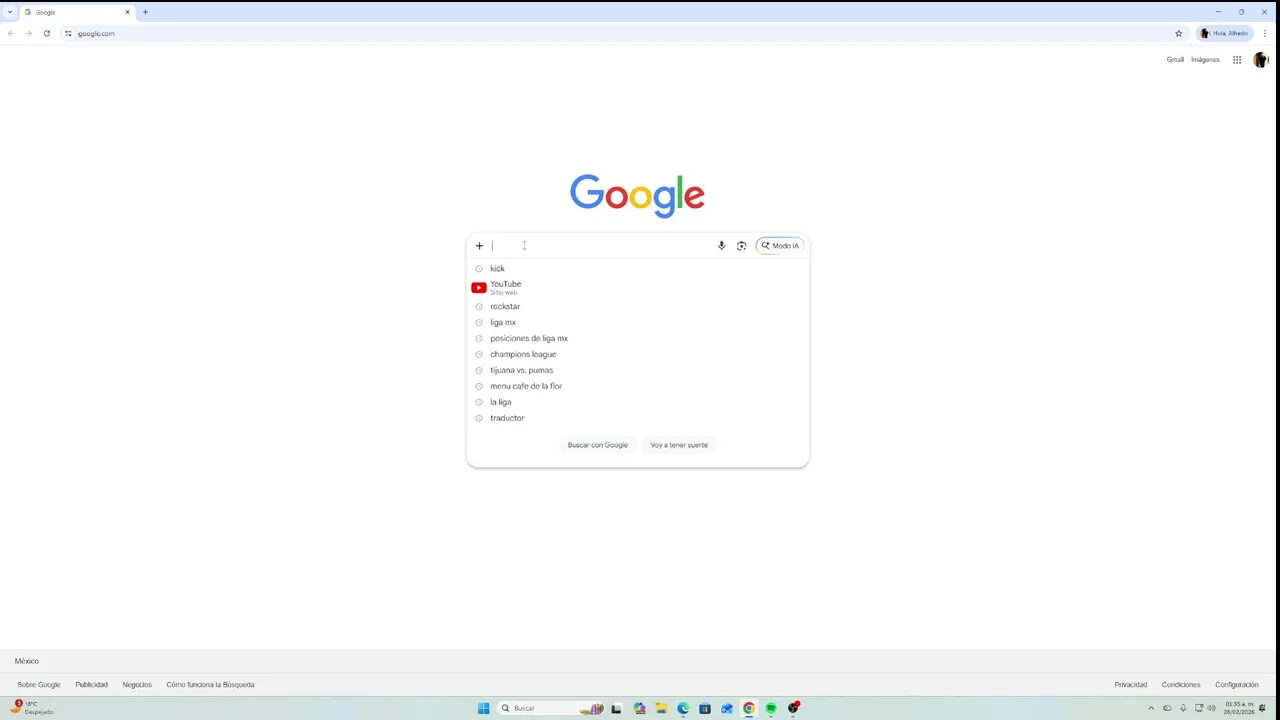
Task: Go forward in browser history
Action: pyautogui.click(x=28, y=33)
